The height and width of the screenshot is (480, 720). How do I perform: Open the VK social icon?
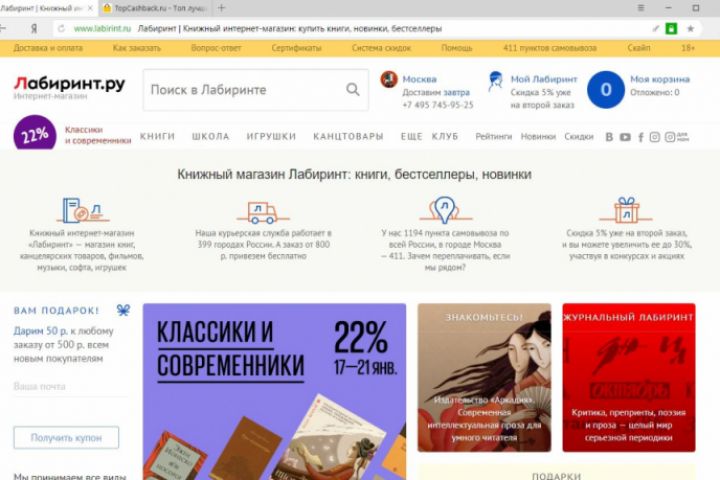[x=609, y=137]
